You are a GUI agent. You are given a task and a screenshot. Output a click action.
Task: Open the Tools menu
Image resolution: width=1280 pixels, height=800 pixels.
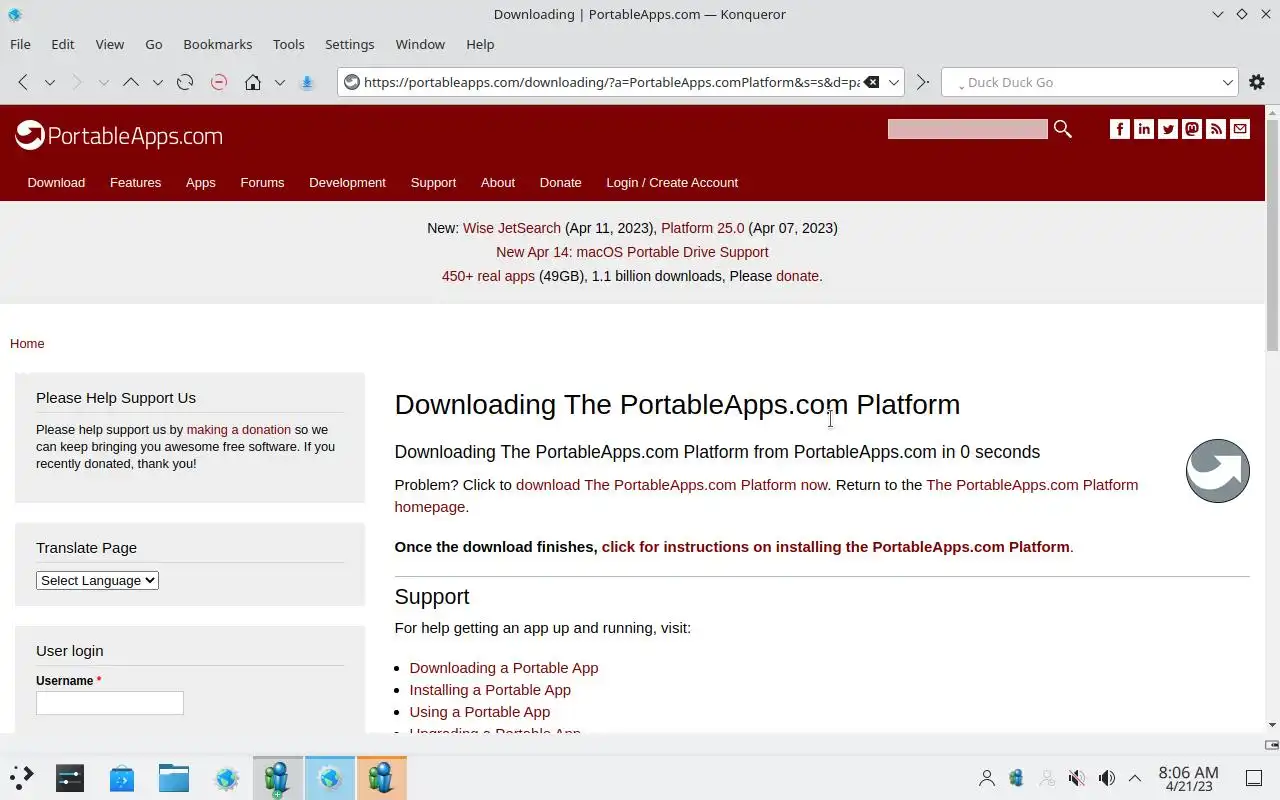click(288, 44)
